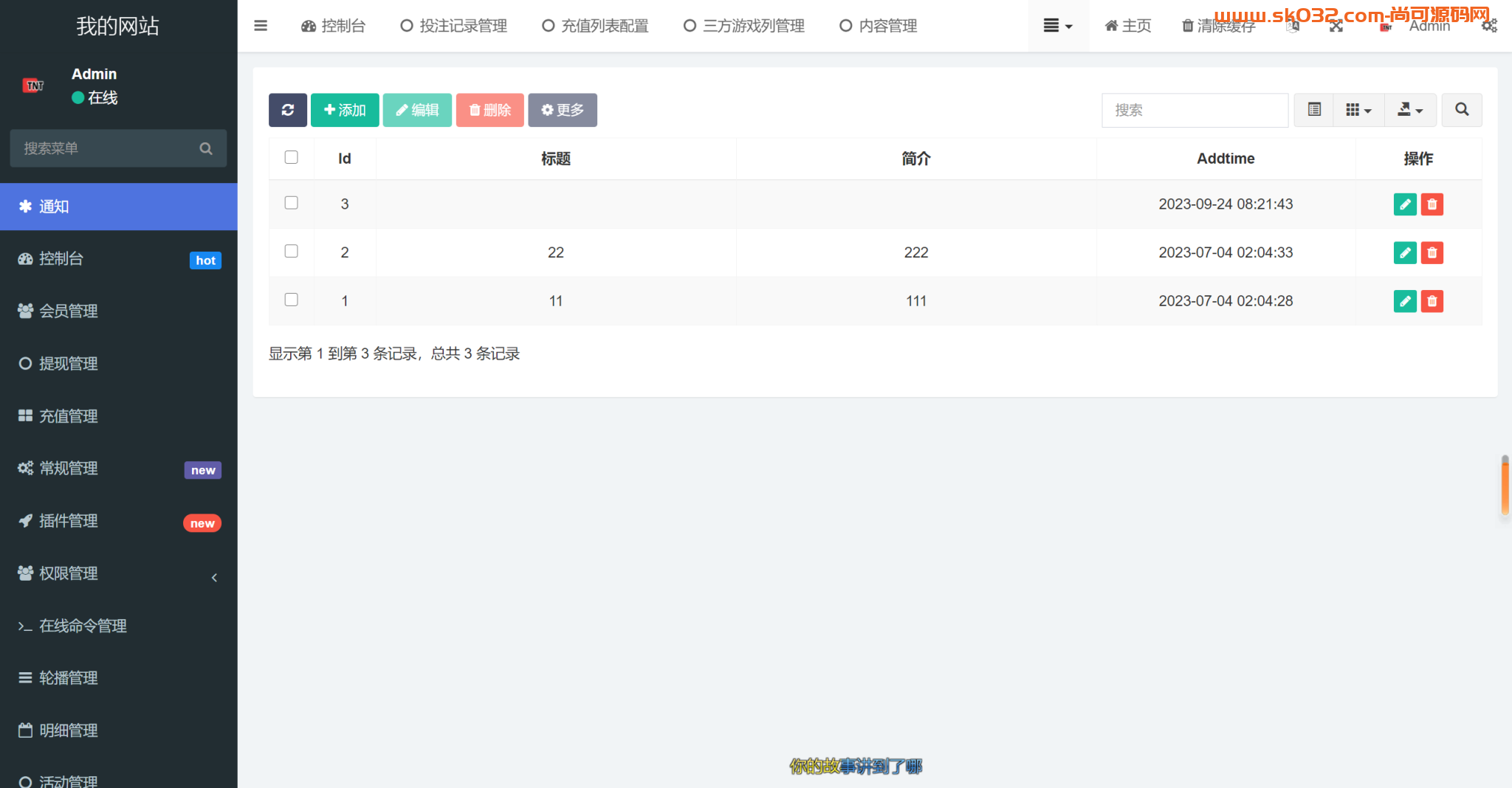Image resolution: width=1512 pixels, height=788 pixels.
Task: Open 轮播管理 in the sidebar
Action: (x=118, y=678)
